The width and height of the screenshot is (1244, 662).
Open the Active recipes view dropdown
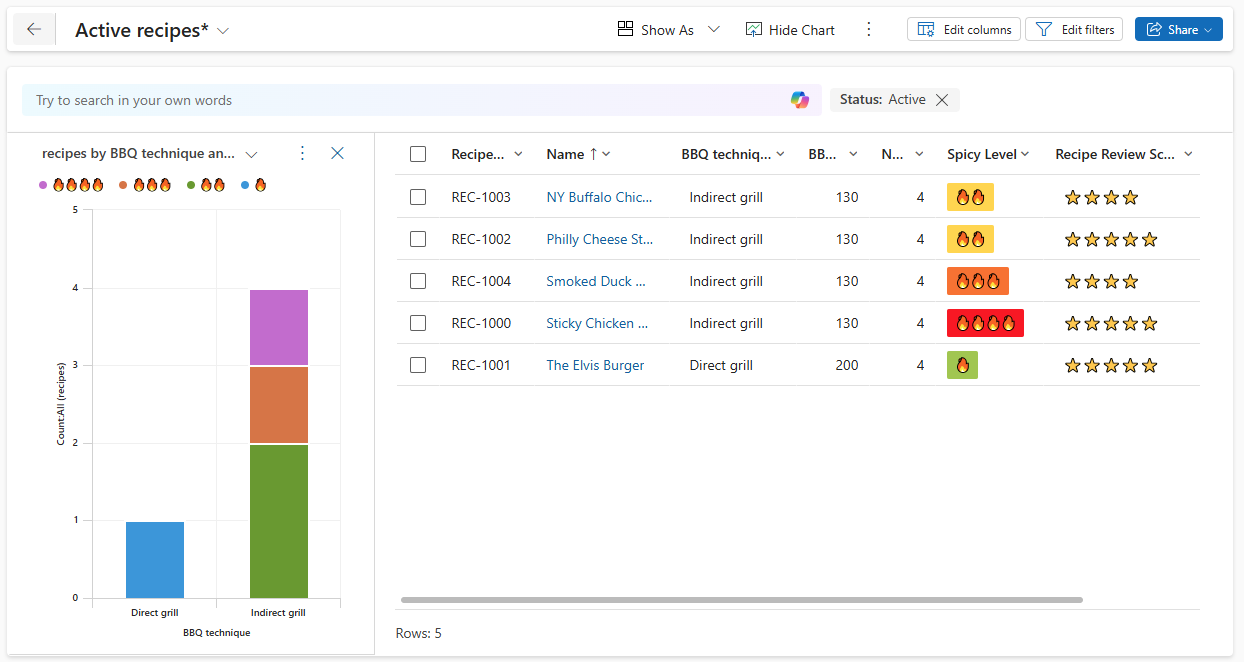point(222,29)
